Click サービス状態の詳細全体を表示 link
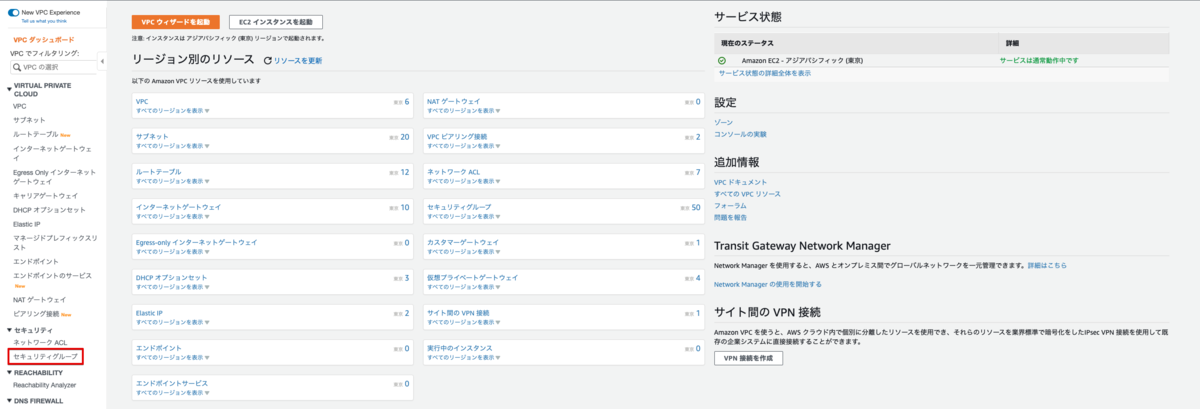1200x409 pixels. point(765,73)
